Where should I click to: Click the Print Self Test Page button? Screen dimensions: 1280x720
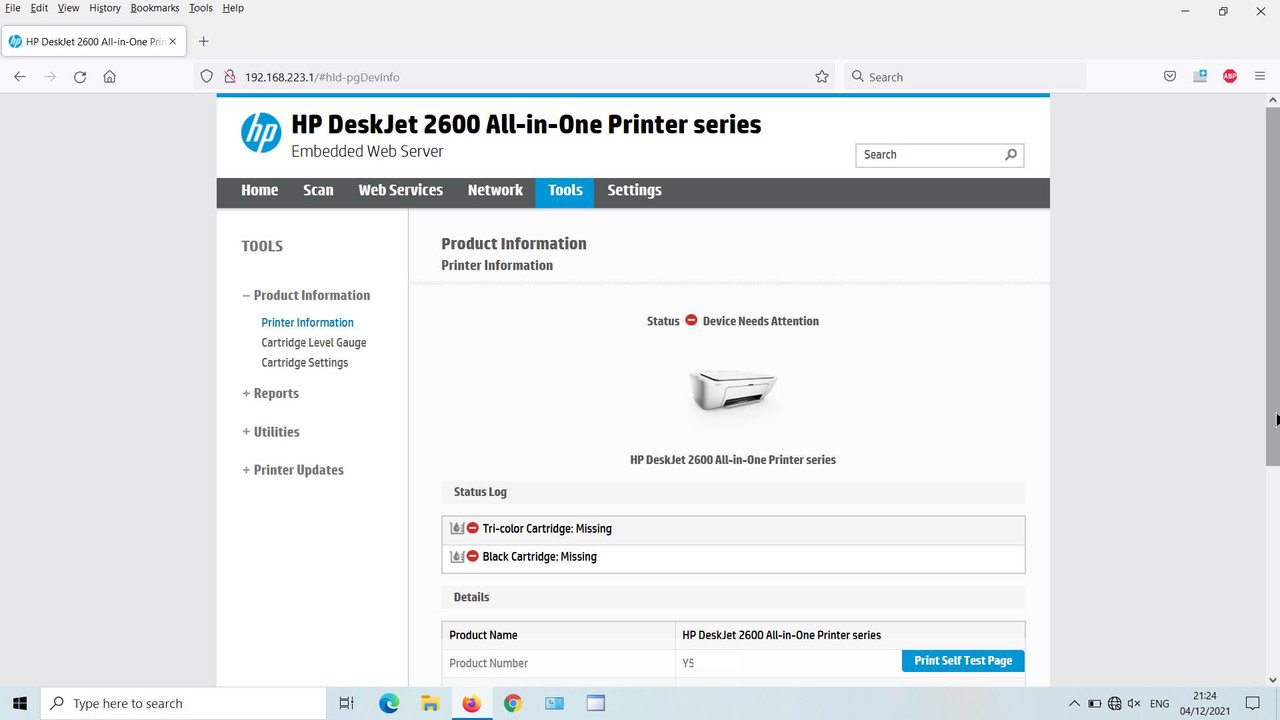click(x=963, y=660)
